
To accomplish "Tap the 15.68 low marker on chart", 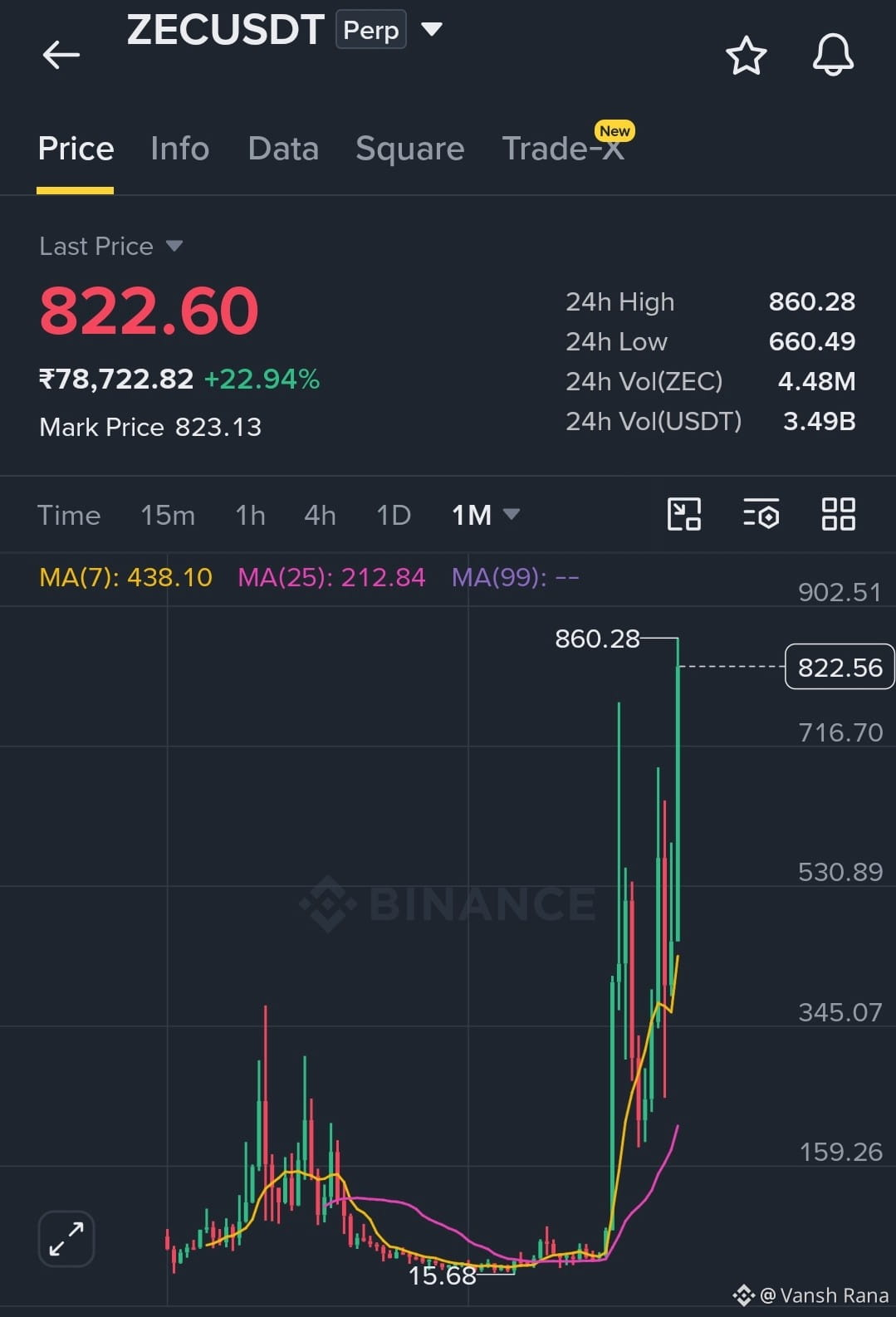I will 442,1275.
